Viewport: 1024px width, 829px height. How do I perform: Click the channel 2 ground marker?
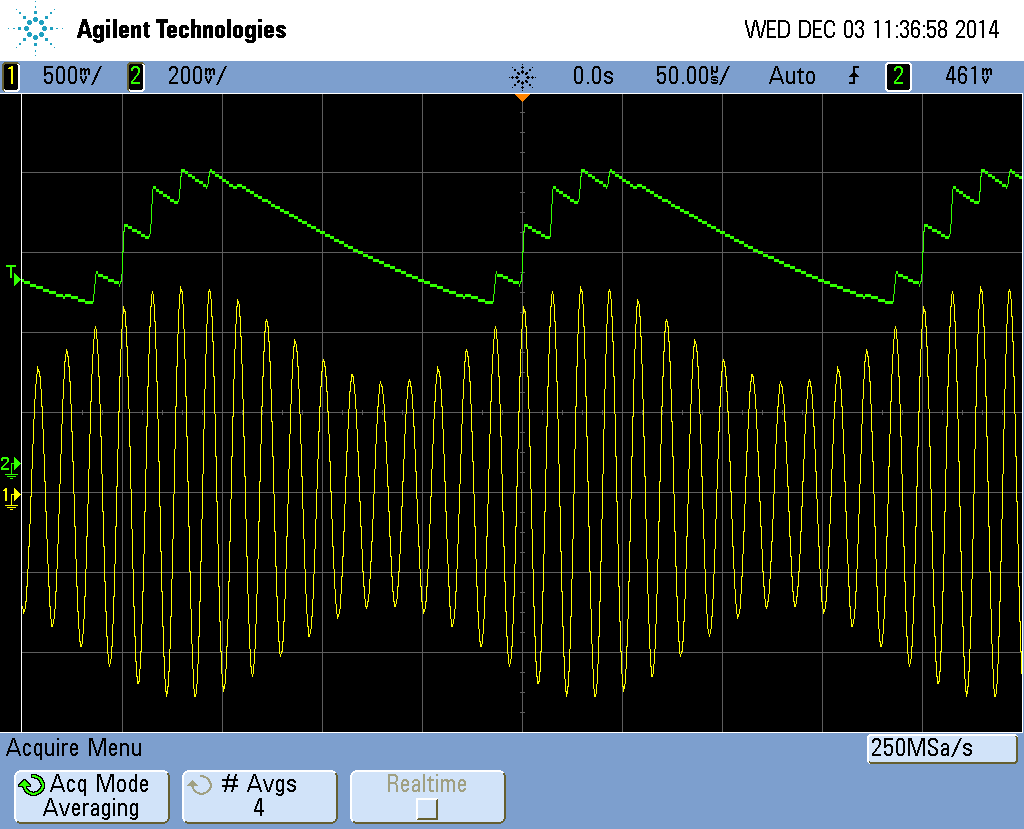(11, 465)
